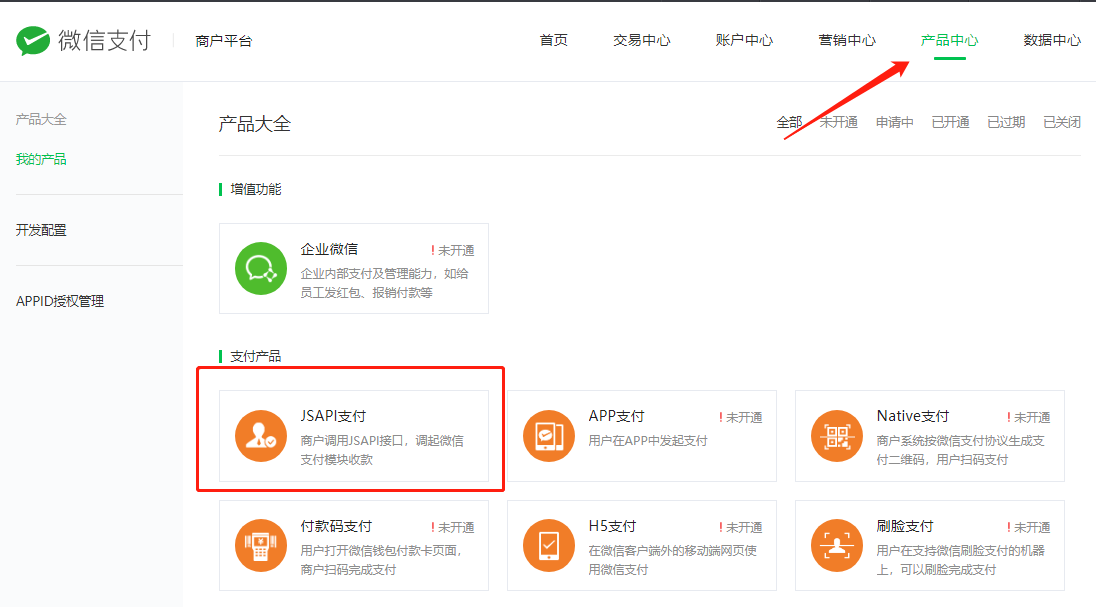This screenshot has width=1096, height=607.
Task: Click the Native支付 QR code icon
Action: pos(837,436)
